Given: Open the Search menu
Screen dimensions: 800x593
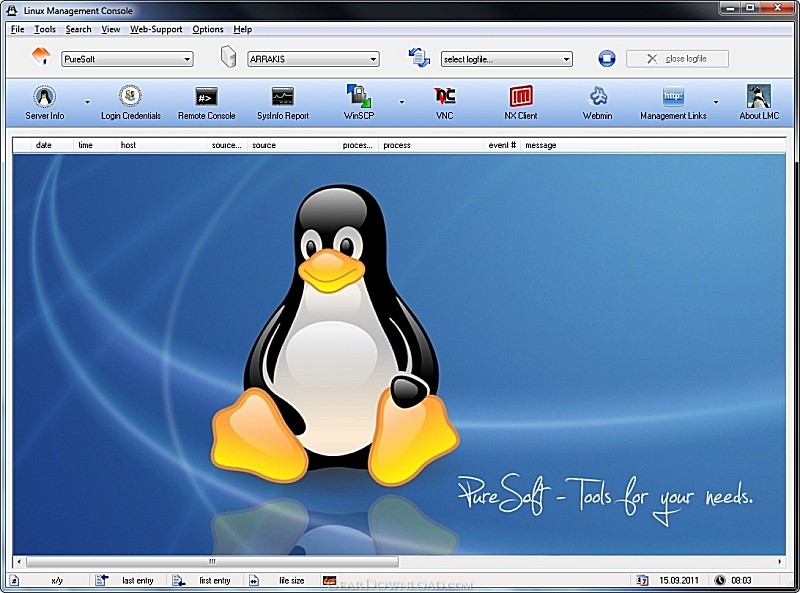Looking at the screenshot, I should point(78,29).
